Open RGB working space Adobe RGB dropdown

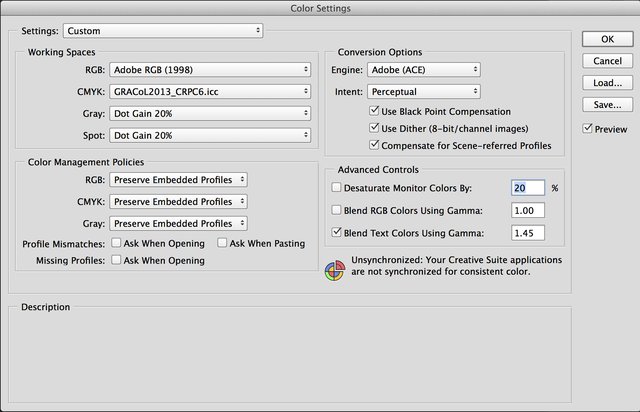coord(210,70)
